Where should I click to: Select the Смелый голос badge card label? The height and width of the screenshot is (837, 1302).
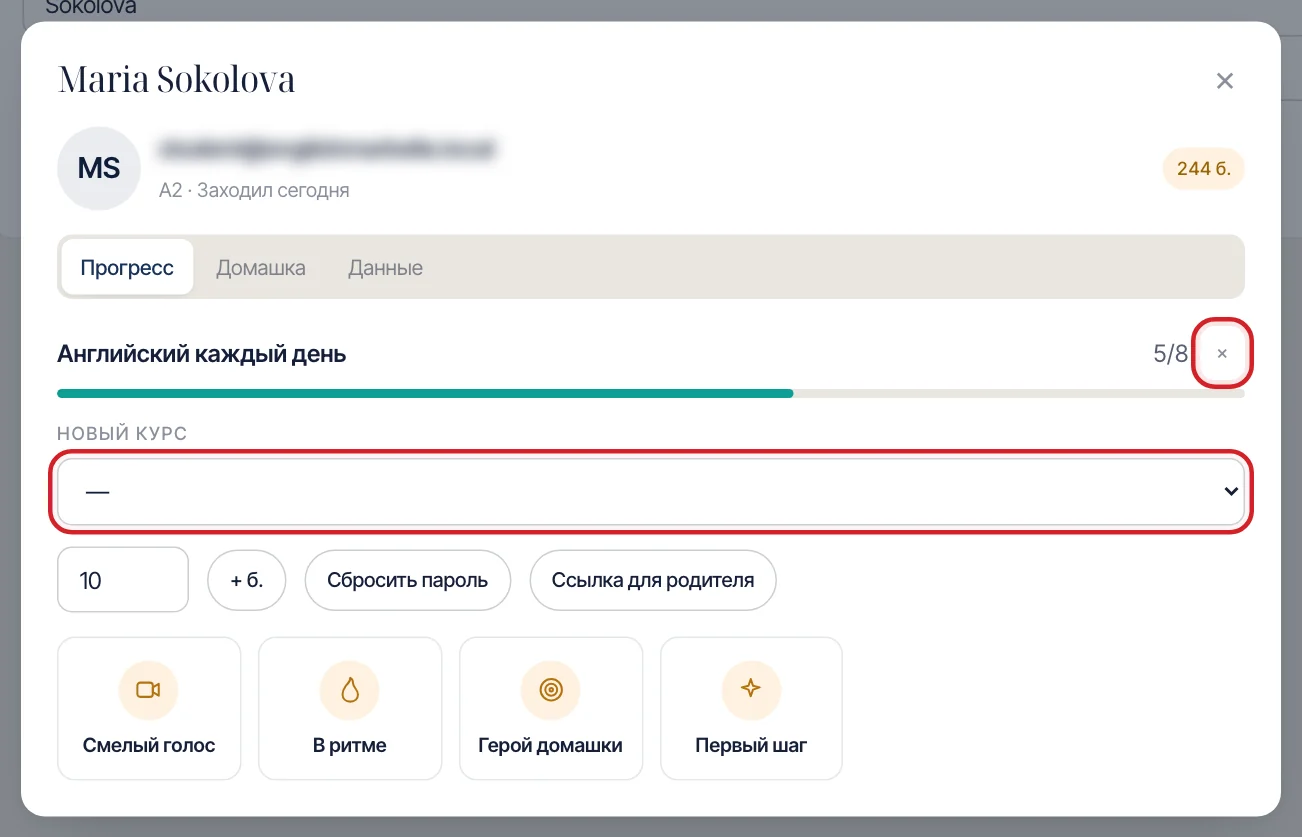[x=149, y=746]
